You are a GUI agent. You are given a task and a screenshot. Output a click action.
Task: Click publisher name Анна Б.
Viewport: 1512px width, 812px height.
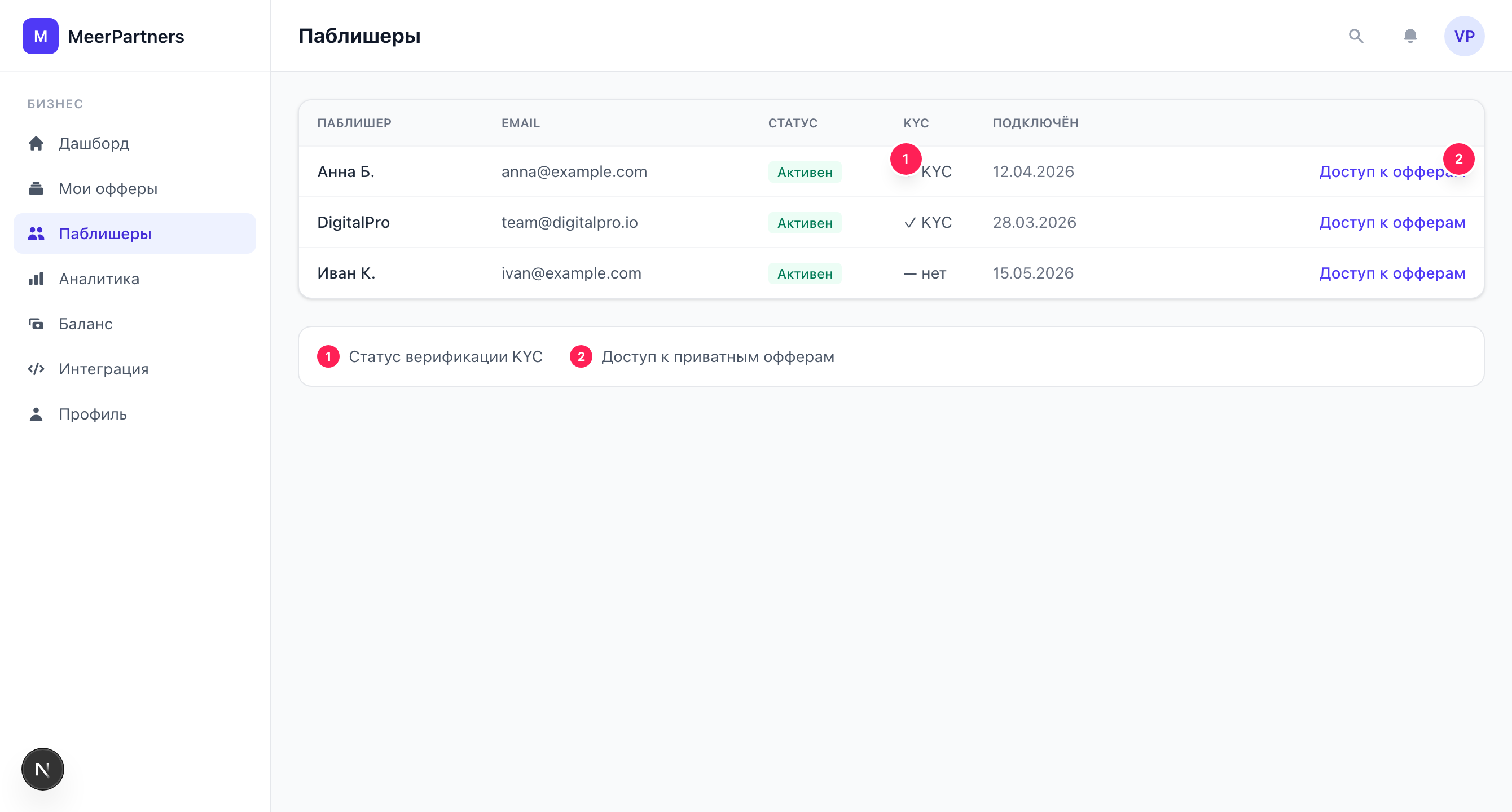346,172
